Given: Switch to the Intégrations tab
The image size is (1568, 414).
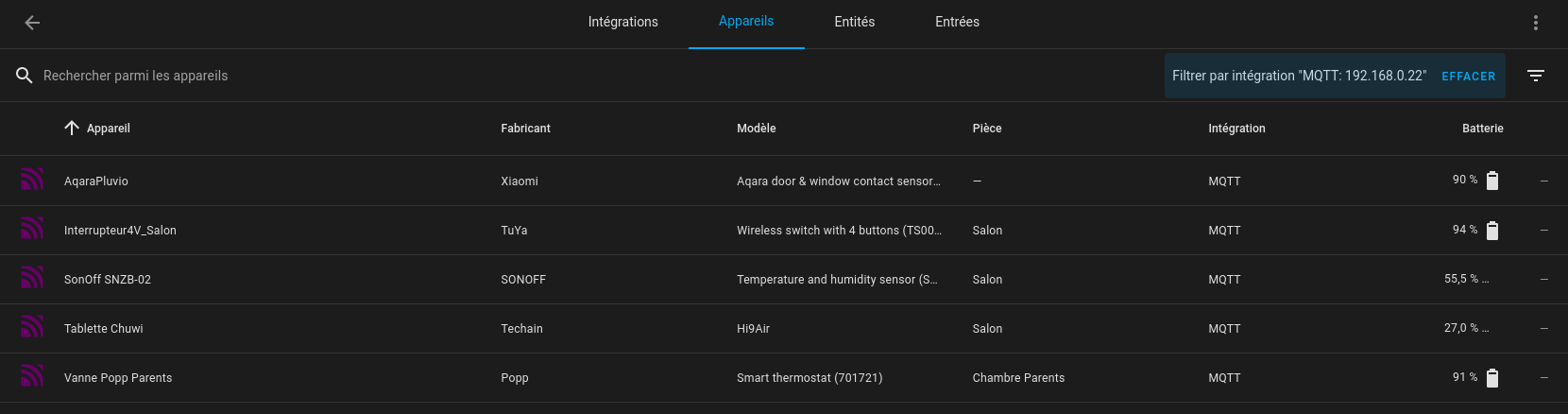Looking at the screenshot, I should [x=622, y=22].
